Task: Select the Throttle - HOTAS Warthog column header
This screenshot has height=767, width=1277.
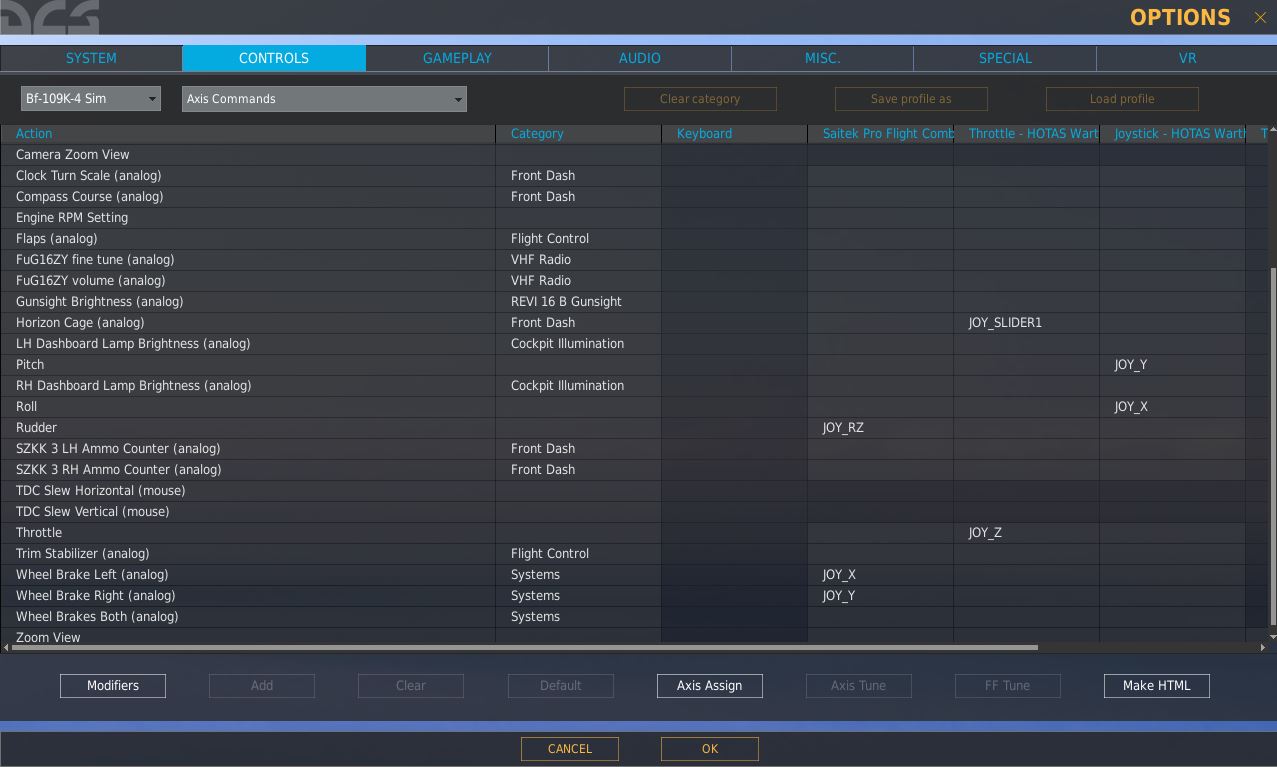Action: (1026, 133)
